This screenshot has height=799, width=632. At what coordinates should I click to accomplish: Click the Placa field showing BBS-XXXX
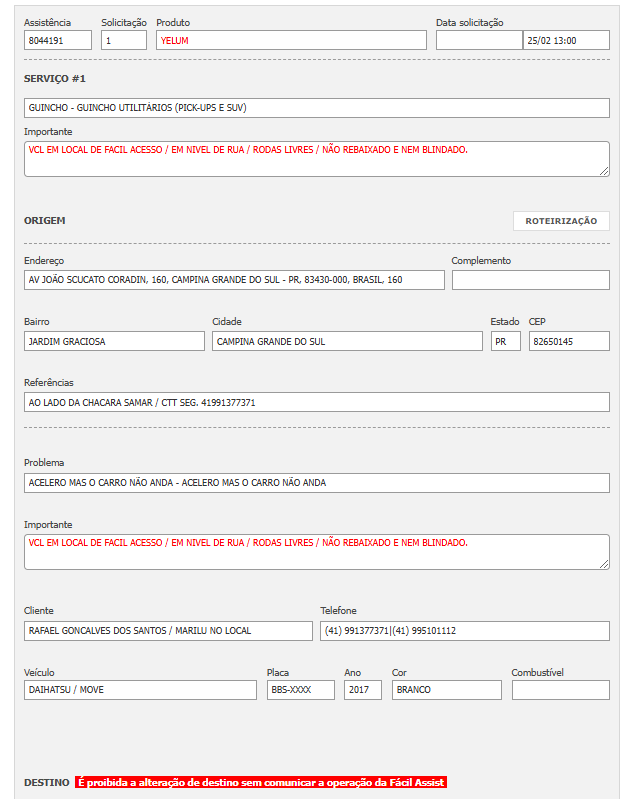pos(301,690)
